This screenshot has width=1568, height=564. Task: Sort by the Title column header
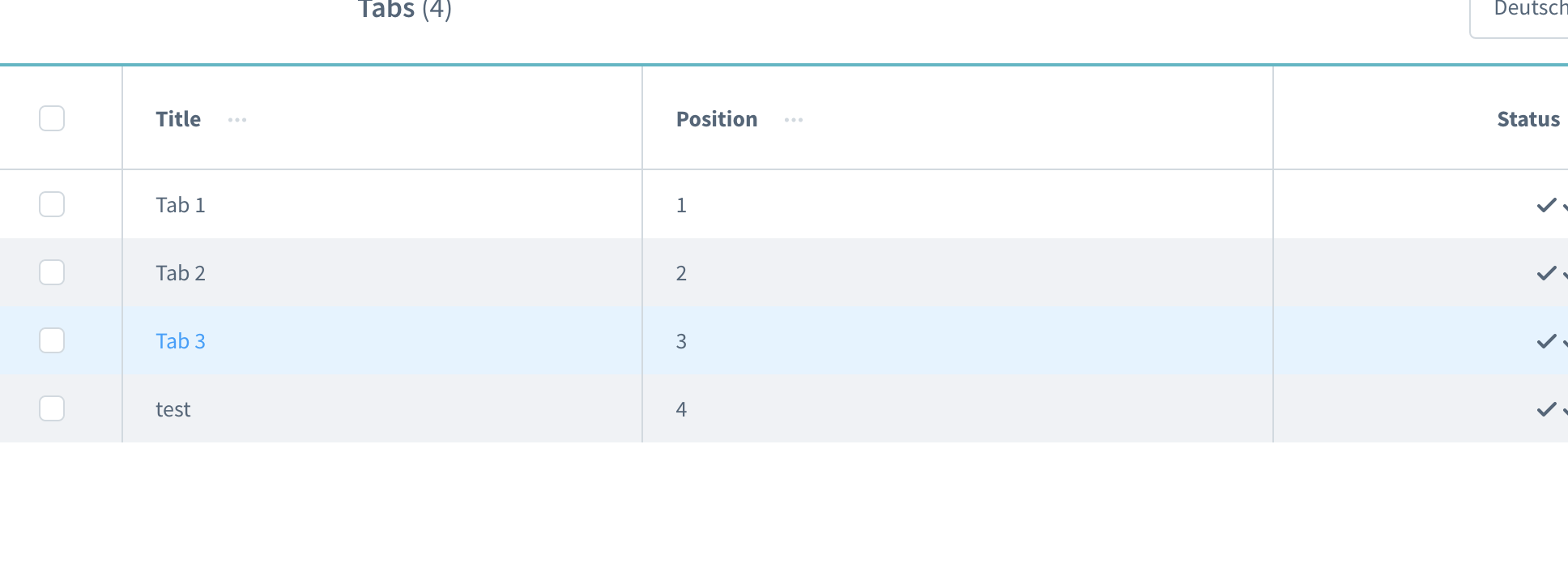178,119
